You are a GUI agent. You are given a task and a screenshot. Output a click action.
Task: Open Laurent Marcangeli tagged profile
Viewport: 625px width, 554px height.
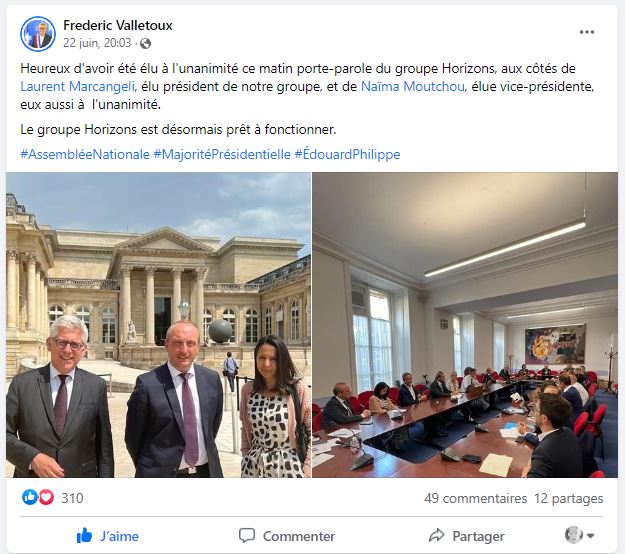(77, 86)
